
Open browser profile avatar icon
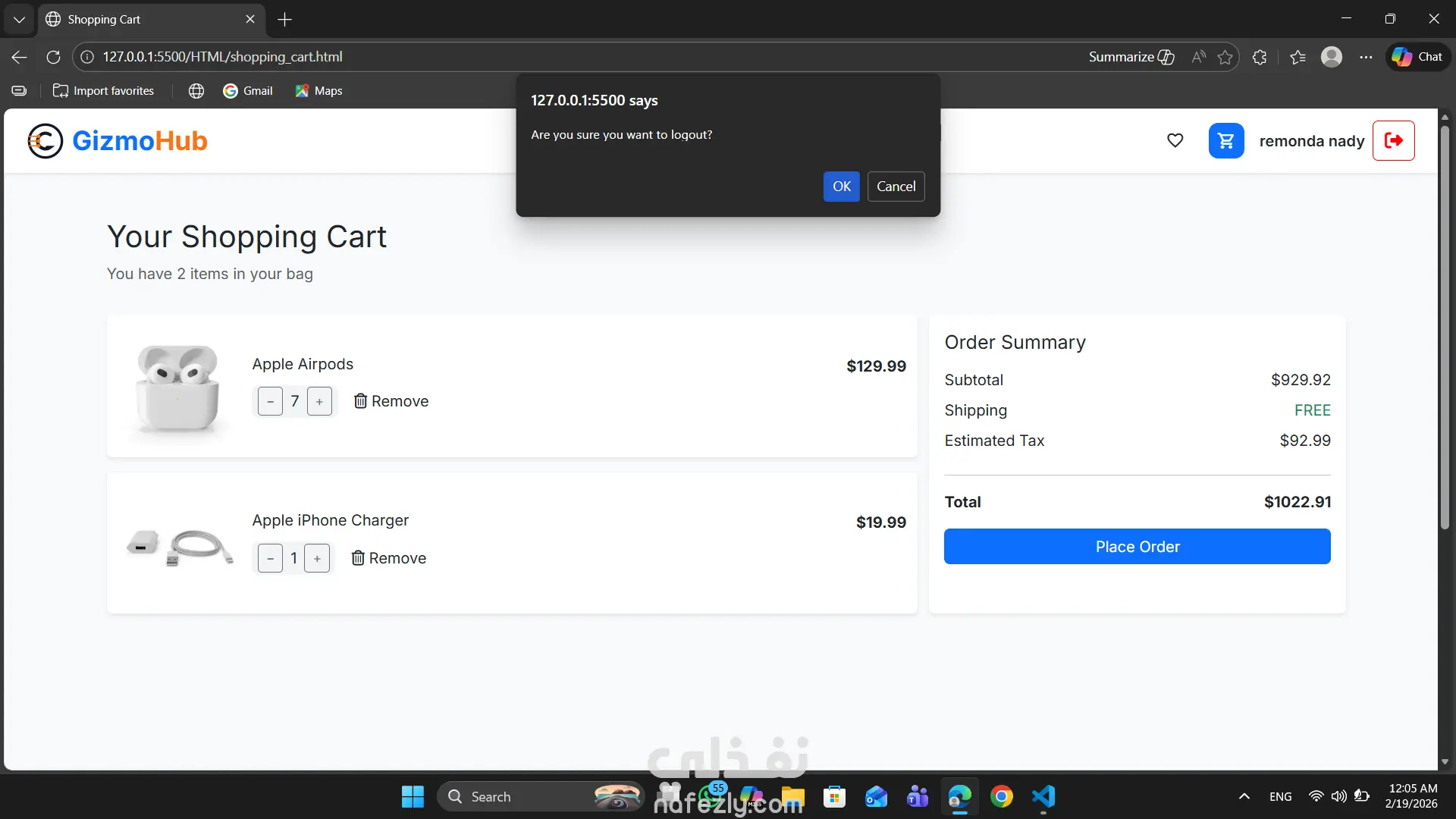[1331, 57]
